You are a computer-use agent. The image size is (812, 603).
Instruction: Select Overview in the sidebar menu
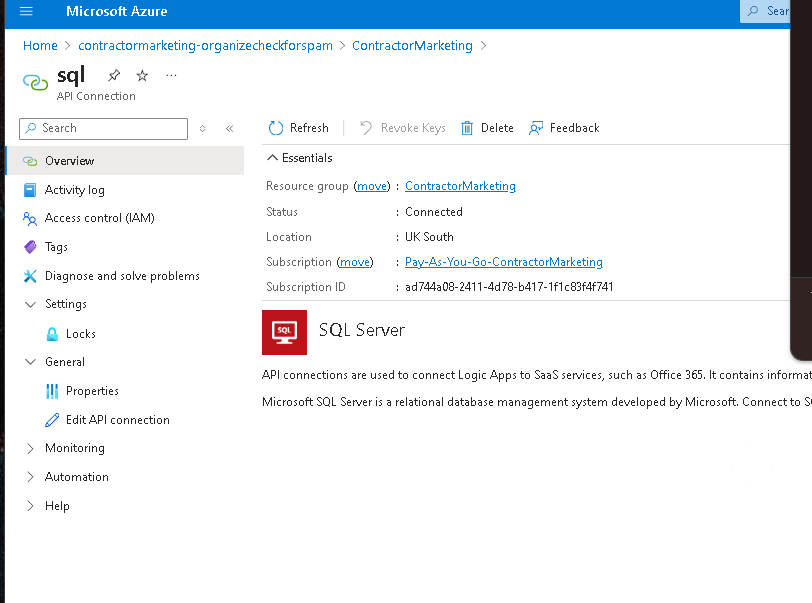[x=124, y=161]
